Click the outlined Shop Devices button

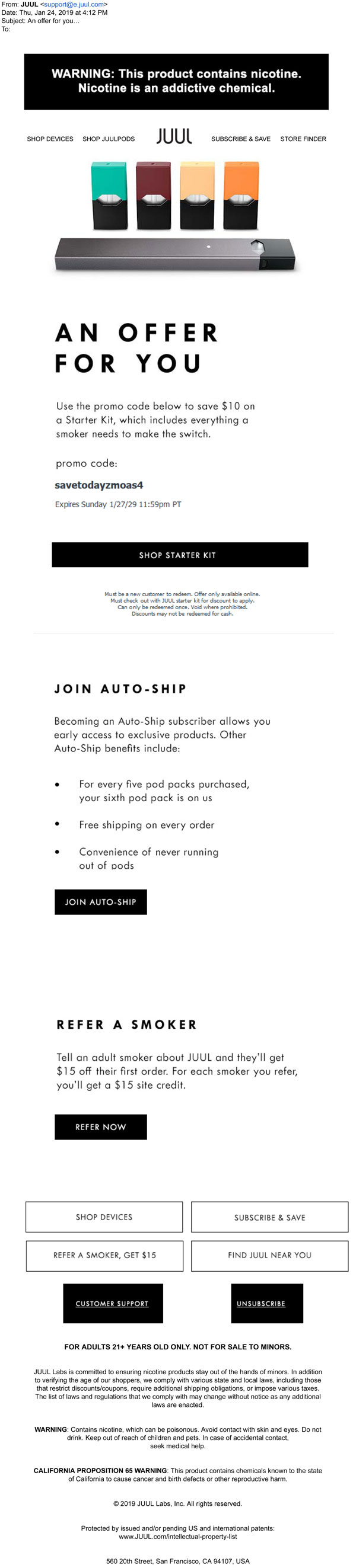[104, 1217]
